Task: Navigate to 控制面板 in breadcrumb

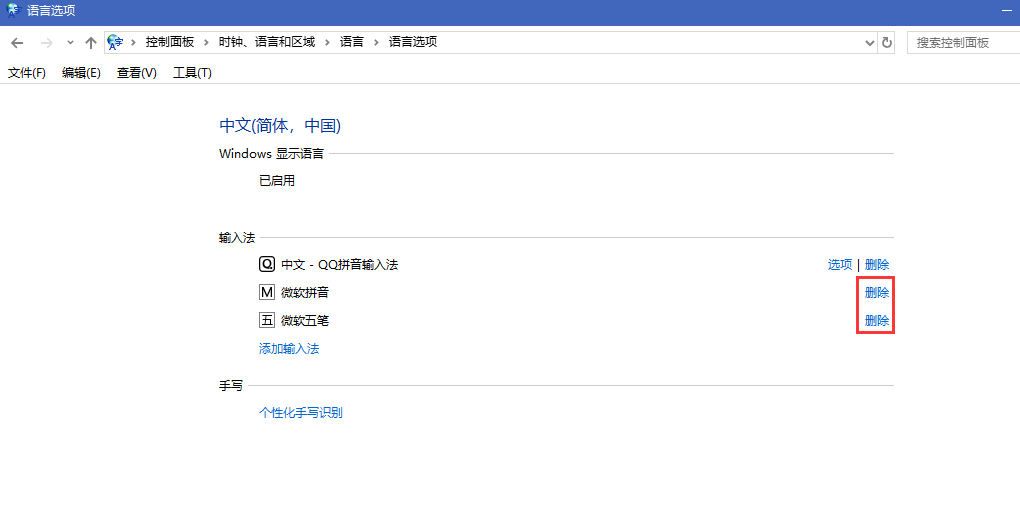Action: point(170,42)
